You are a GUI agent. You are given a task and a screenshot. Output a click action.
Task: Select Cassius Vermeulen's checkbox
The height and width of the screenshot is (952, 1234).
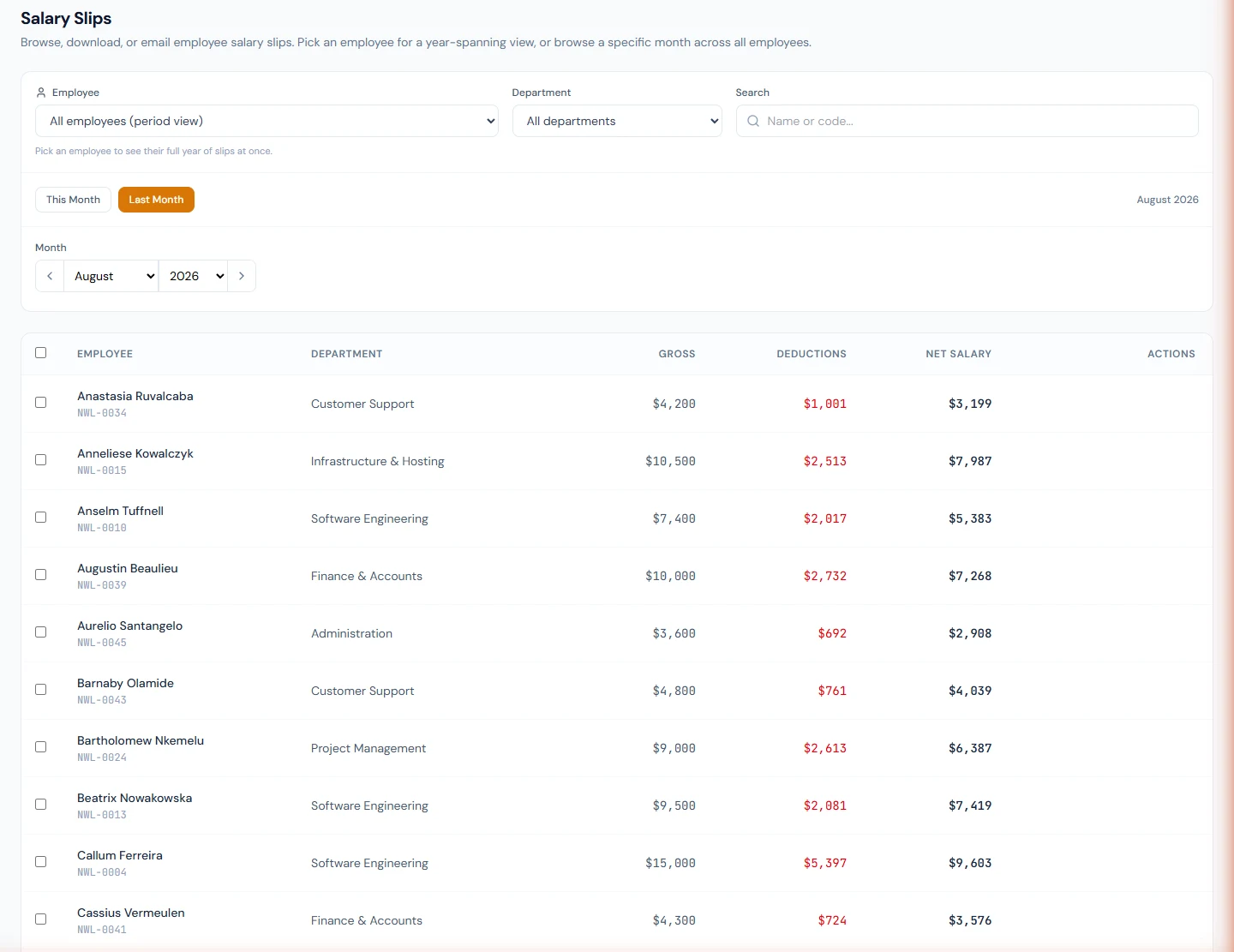tap(40, 919)
